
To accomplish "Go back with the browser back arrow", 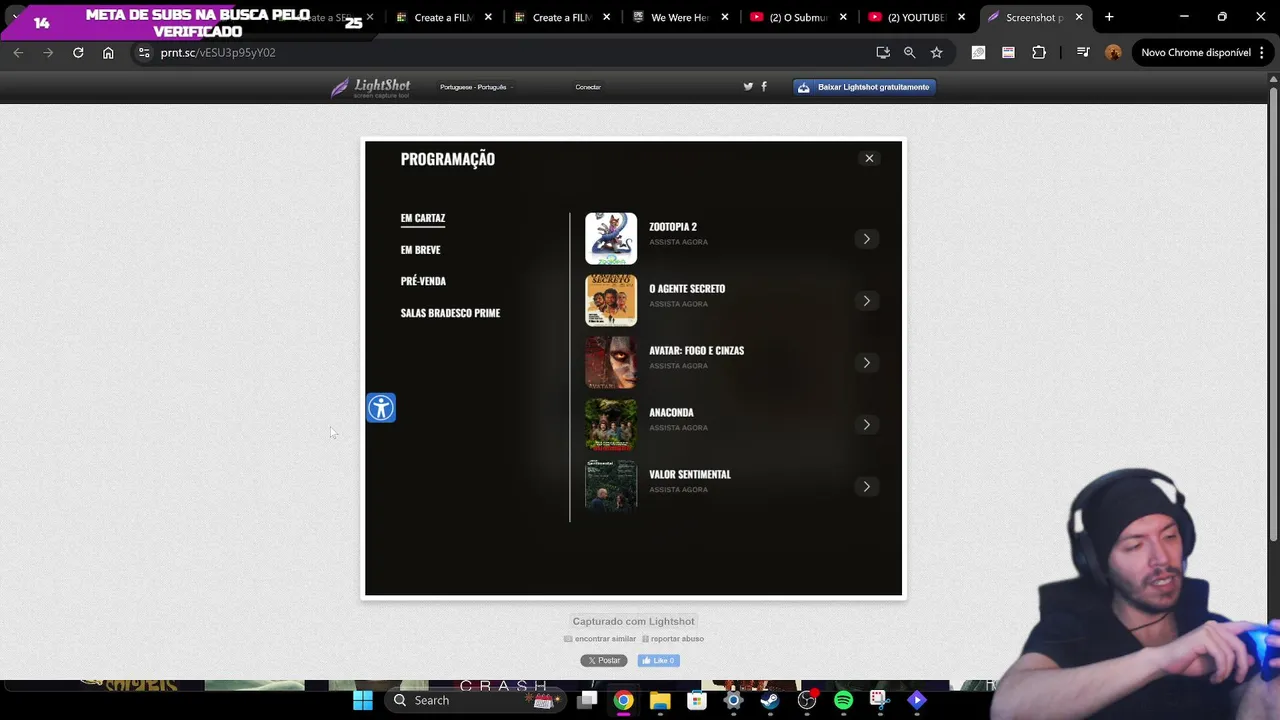I will [18, 52].
